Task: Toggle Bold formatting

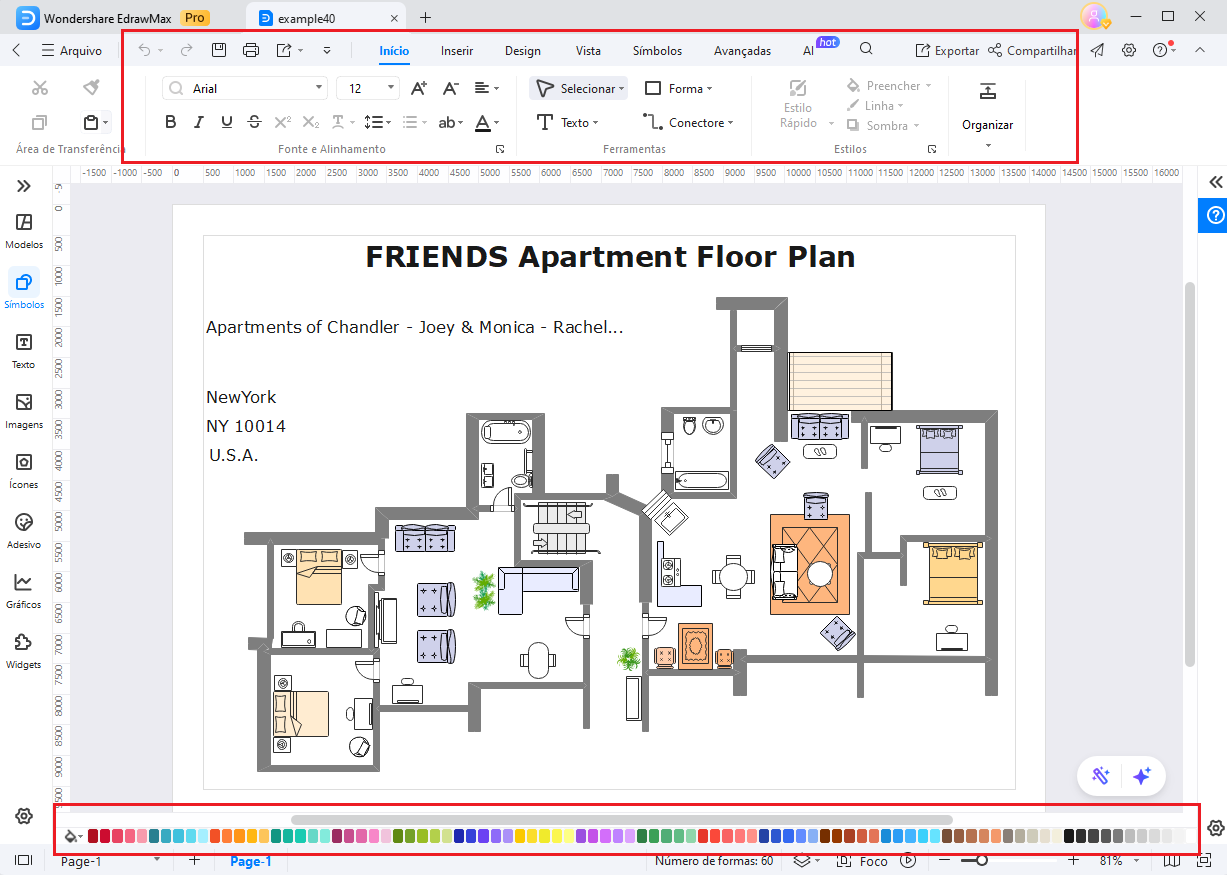Action: [x=170, y=122]
